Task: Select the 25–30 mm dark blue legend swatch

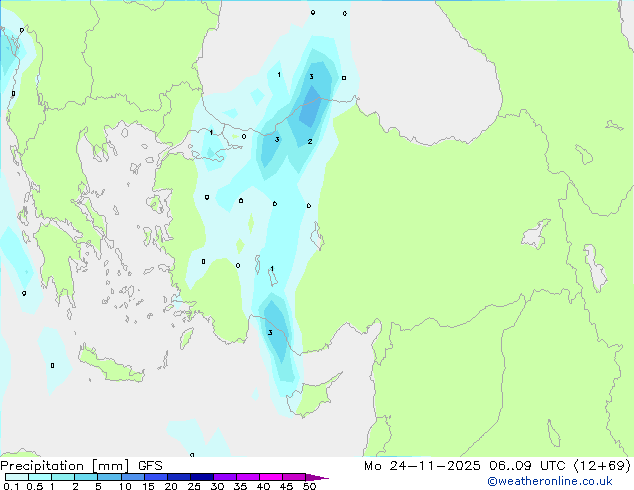Action: (x=201, y=477)
